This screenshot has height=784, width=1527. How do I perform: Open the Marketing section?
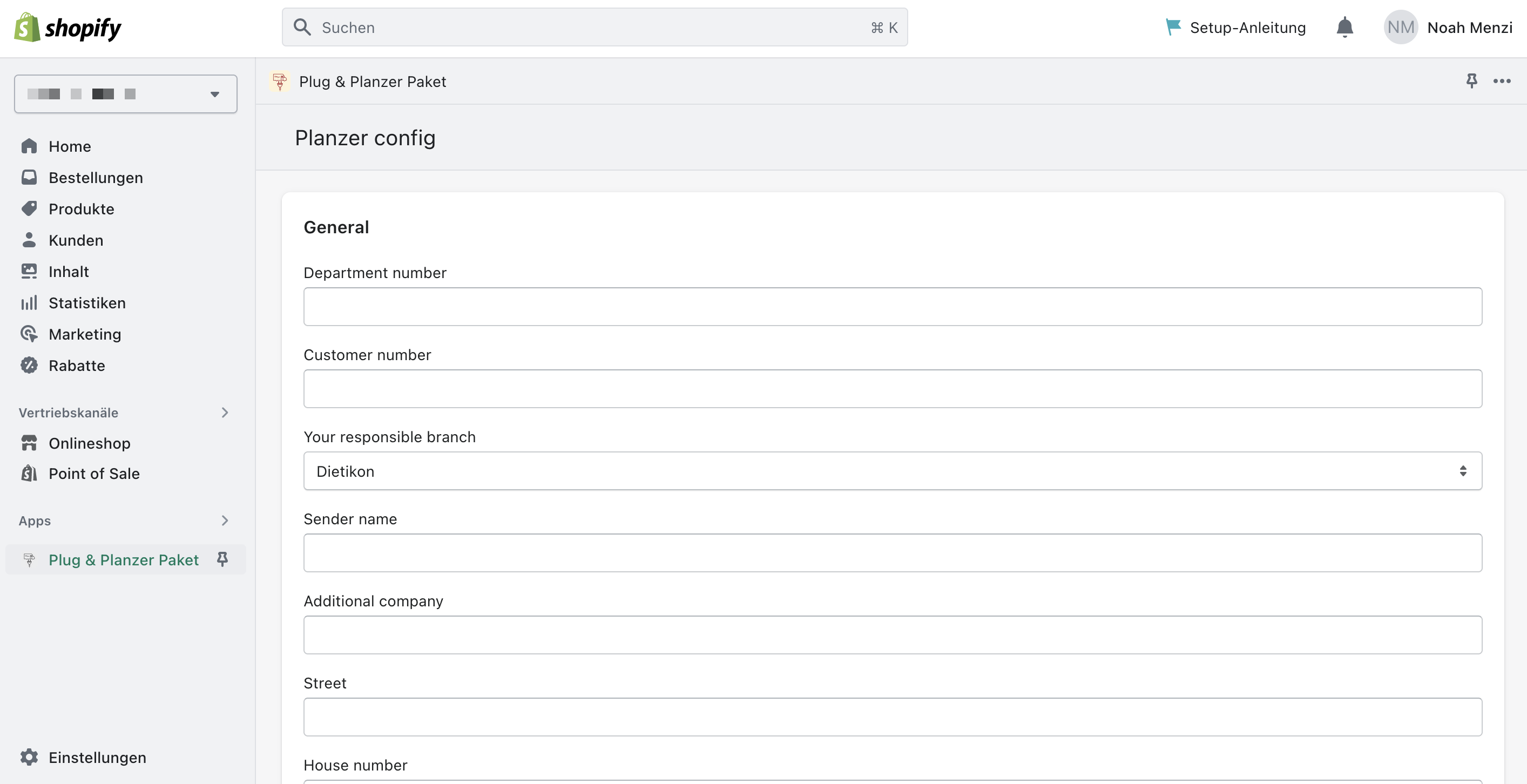(x=85, y=334)
